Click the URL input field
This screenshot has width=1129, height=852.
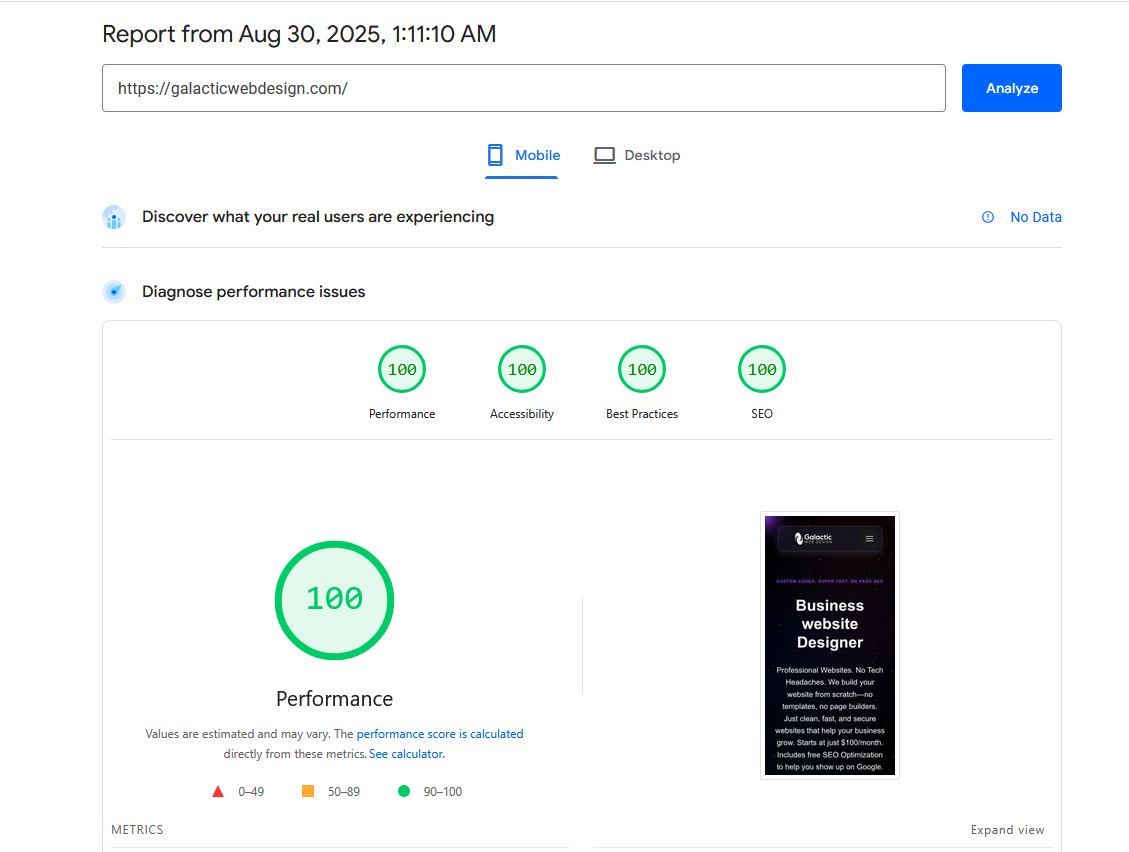click(x=523, y=88)
